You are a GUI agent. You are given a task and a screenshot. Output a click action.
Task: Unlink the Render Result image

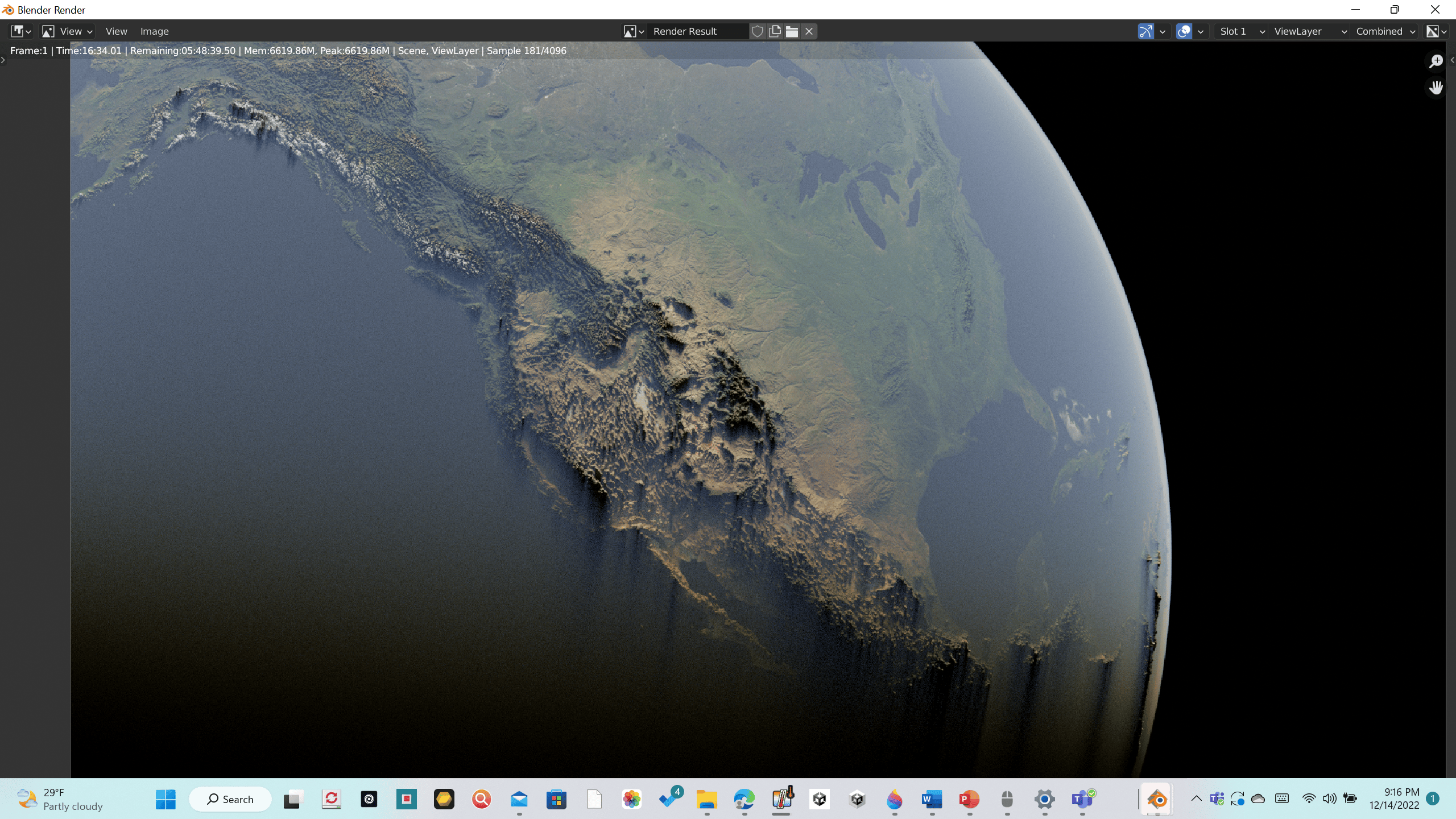[809, 31]
